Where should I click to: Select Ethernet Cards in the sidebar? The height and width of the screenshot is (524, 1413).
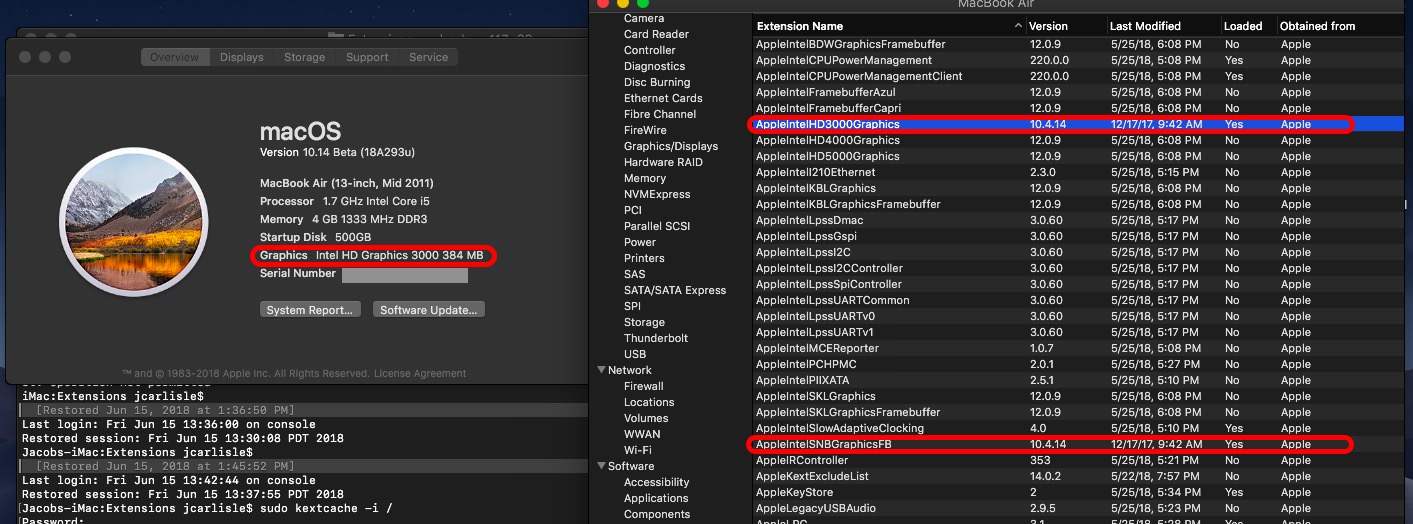point(663,98)
